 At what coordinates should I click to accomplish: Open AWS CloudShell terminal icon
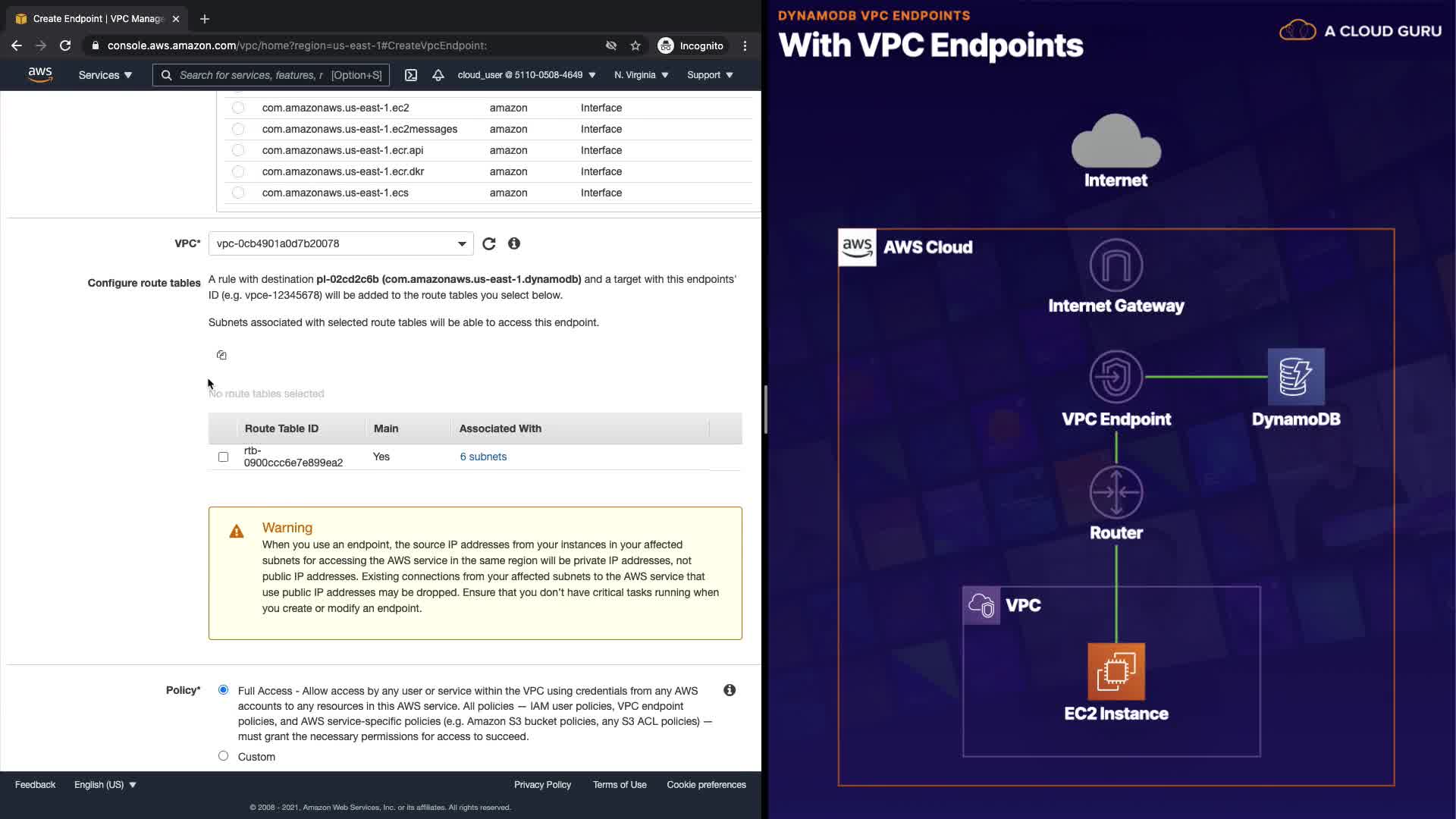point(411,75)
